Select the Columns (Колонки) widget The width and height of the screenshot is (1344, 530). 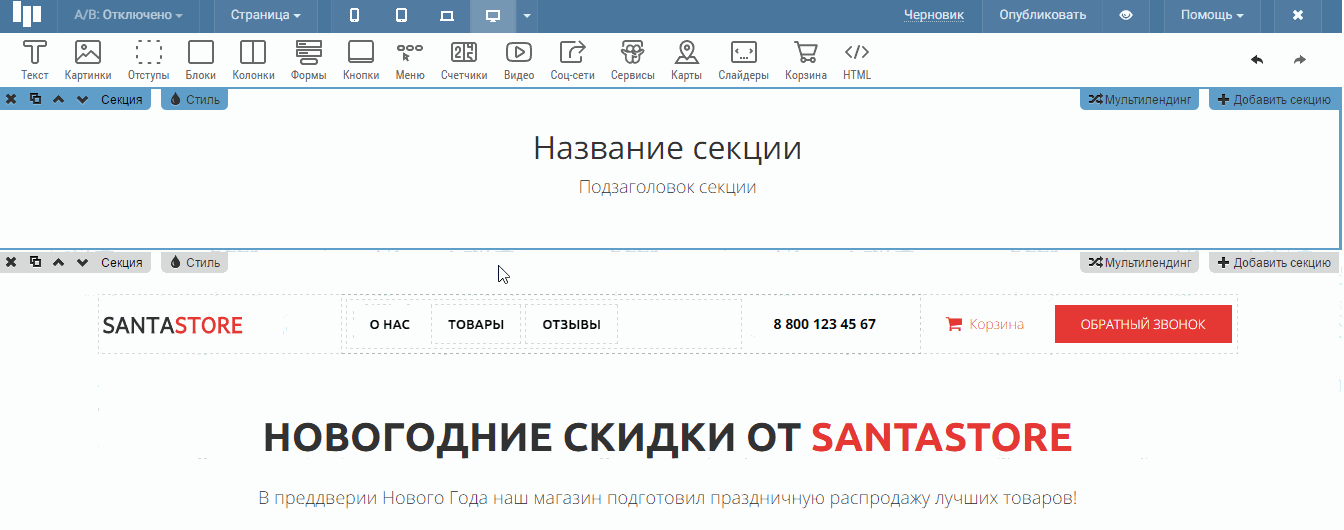(x=253, y=60)
